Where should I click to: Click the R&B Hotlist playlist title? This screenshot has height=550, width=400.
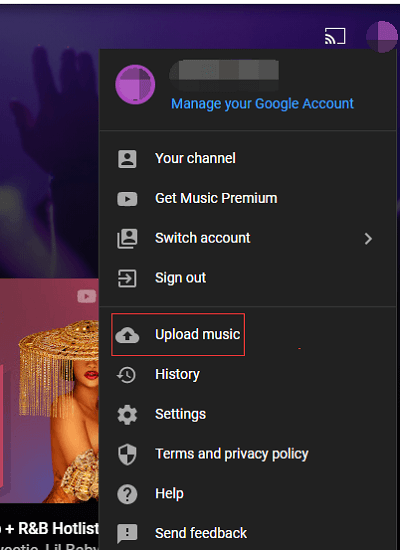(49, 529)
